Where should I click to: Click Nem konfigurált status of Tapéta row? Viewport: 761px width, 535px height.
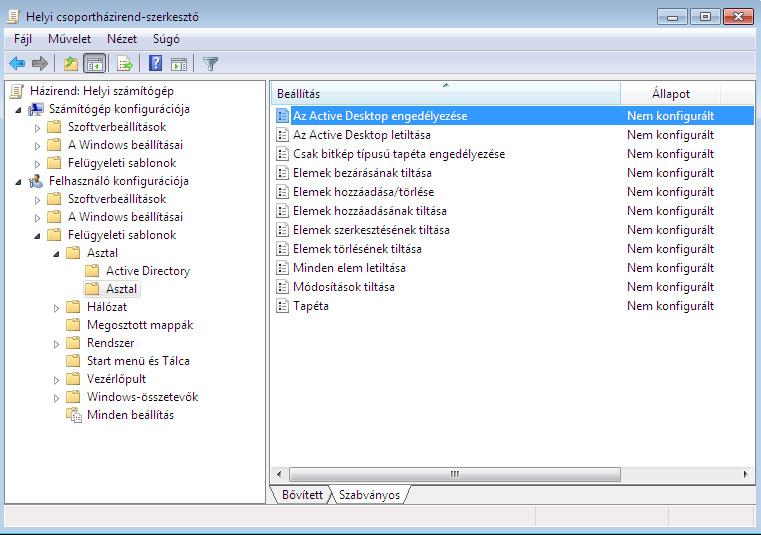click(x=670, y=306)
